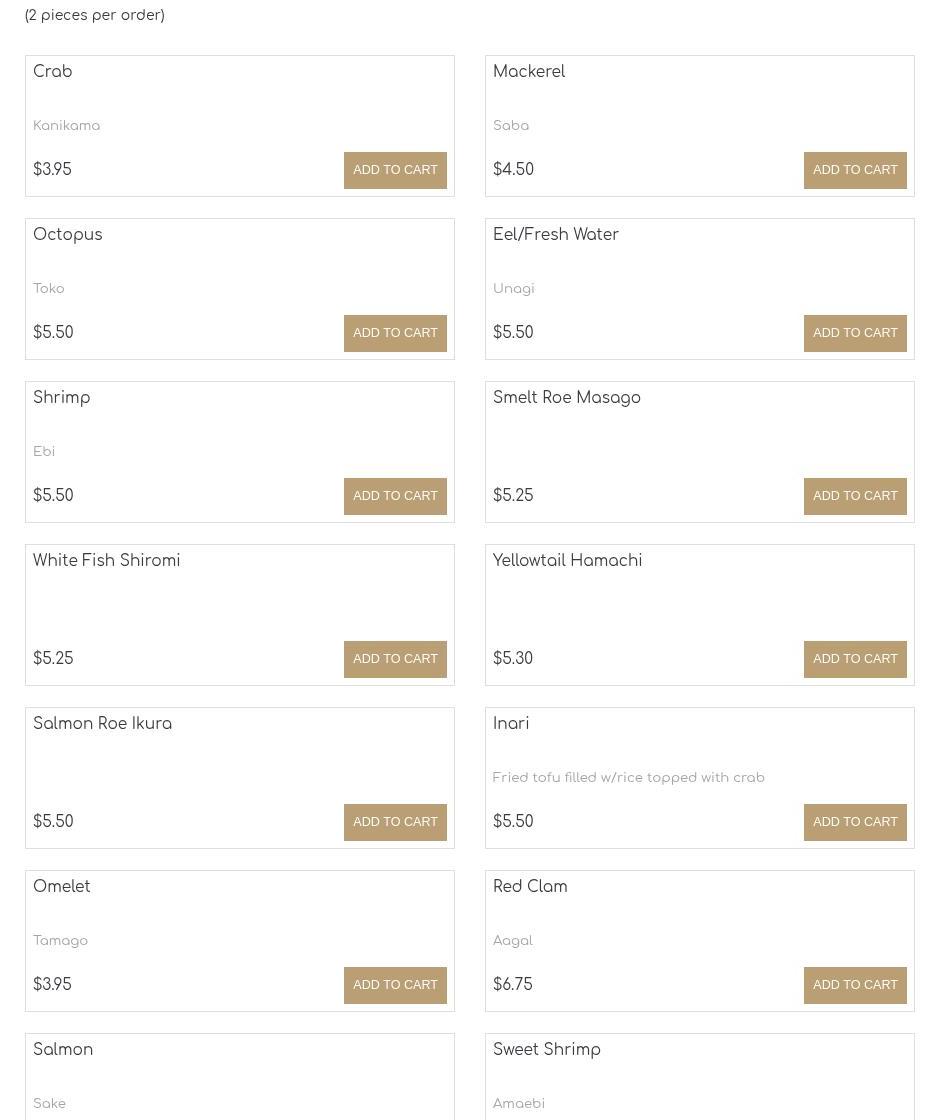Click the Yellowtail Hamachi title
Viewport: 950px width, 1120px height.
(567, 561)
